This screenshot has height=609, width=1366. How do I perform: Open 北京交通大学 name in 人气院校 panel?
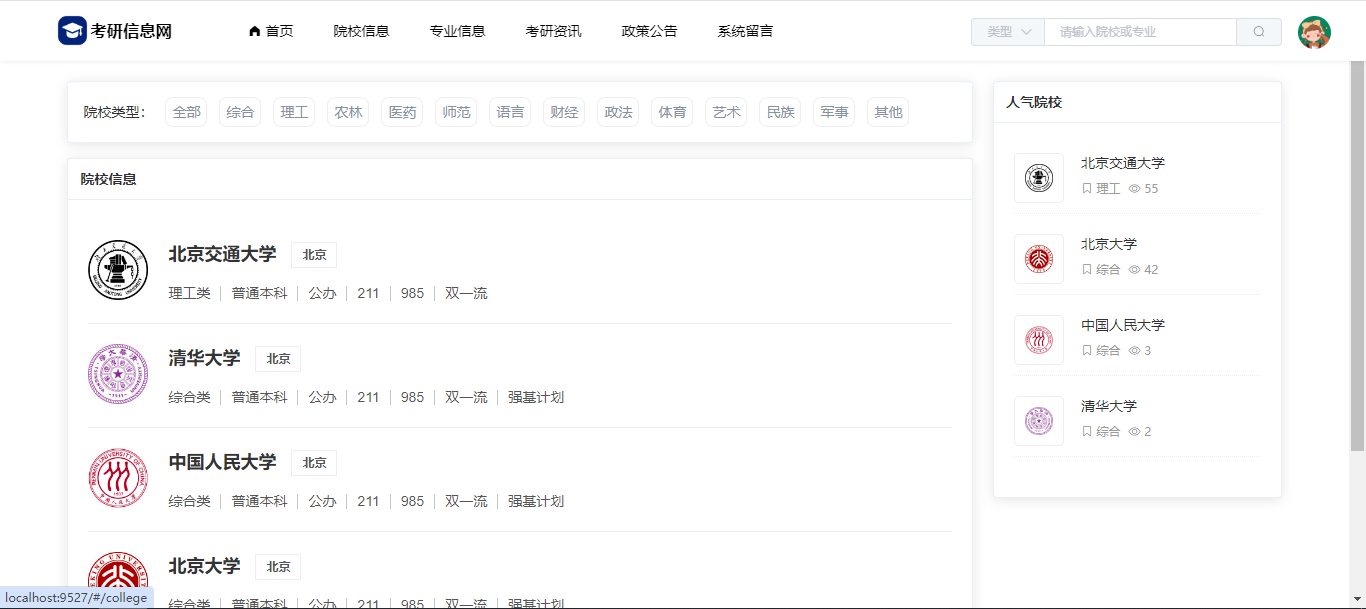pyautogui.click(x=1123, y=163)
